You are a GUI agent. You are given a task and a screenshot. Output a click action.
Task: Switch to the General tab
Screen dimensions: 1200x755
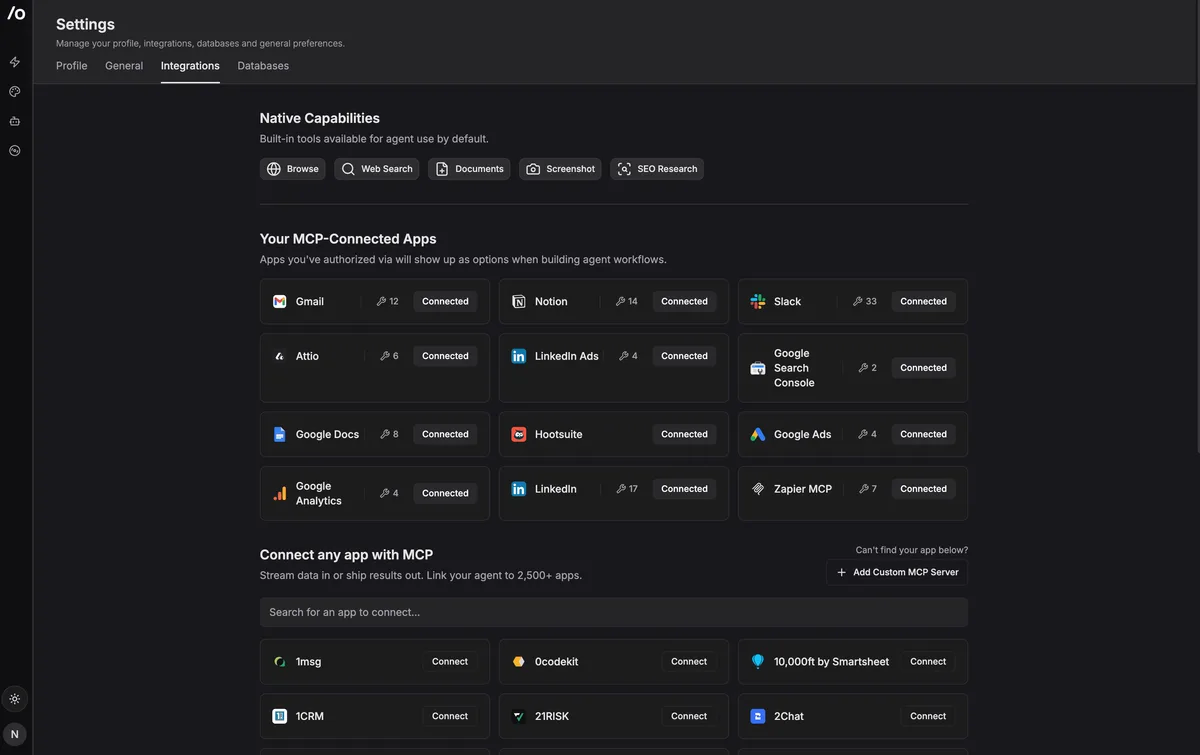click(x=124, y=66)
